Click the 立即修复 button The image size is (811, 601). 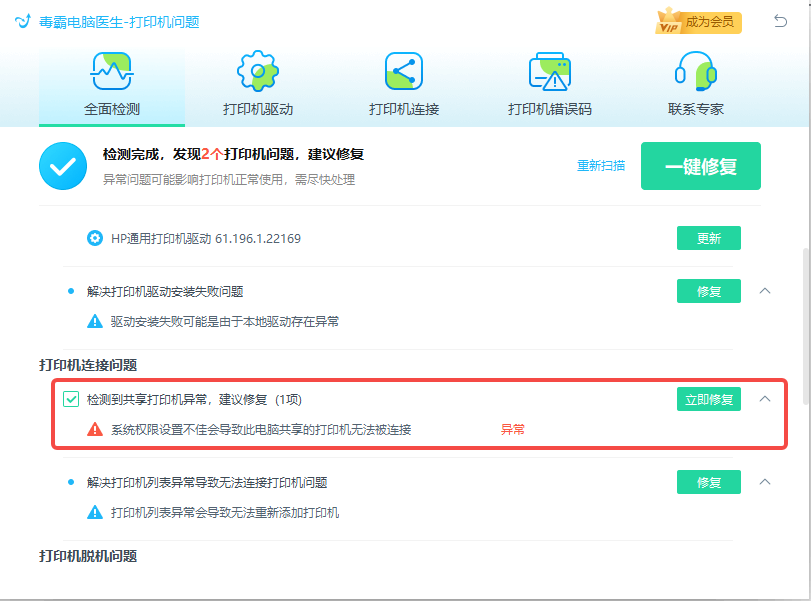(x=709, y=399)
